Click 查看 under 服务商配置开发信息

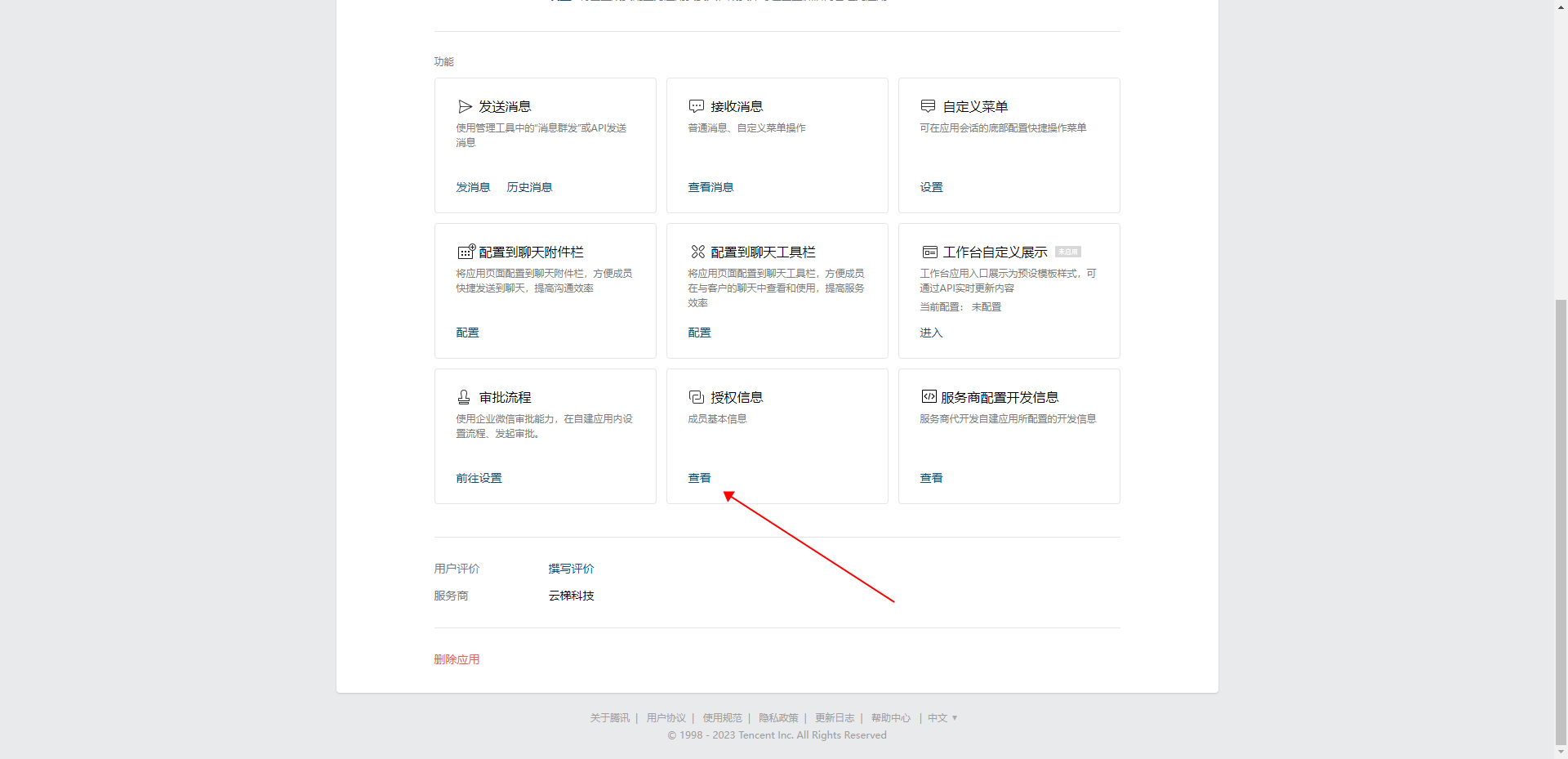pos(931,478)
